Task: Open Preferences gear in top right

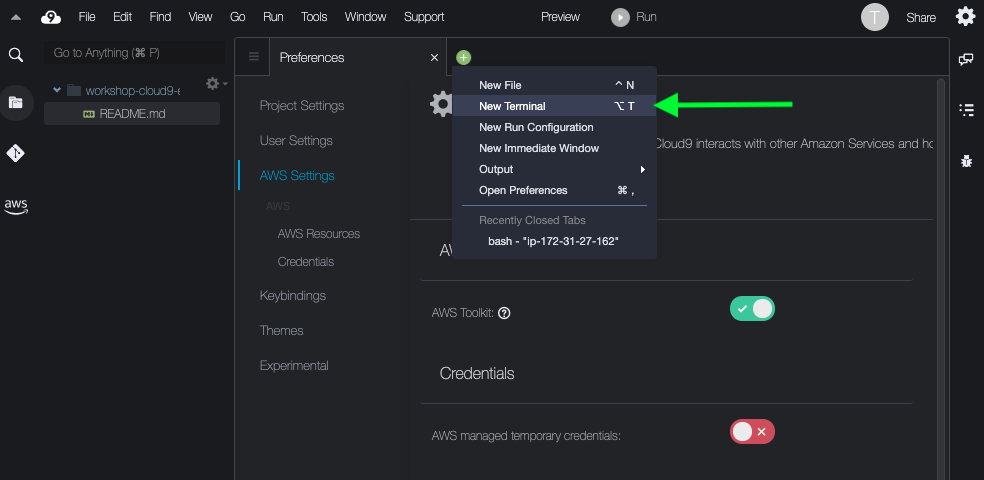Action: click(x=965, y=17)
